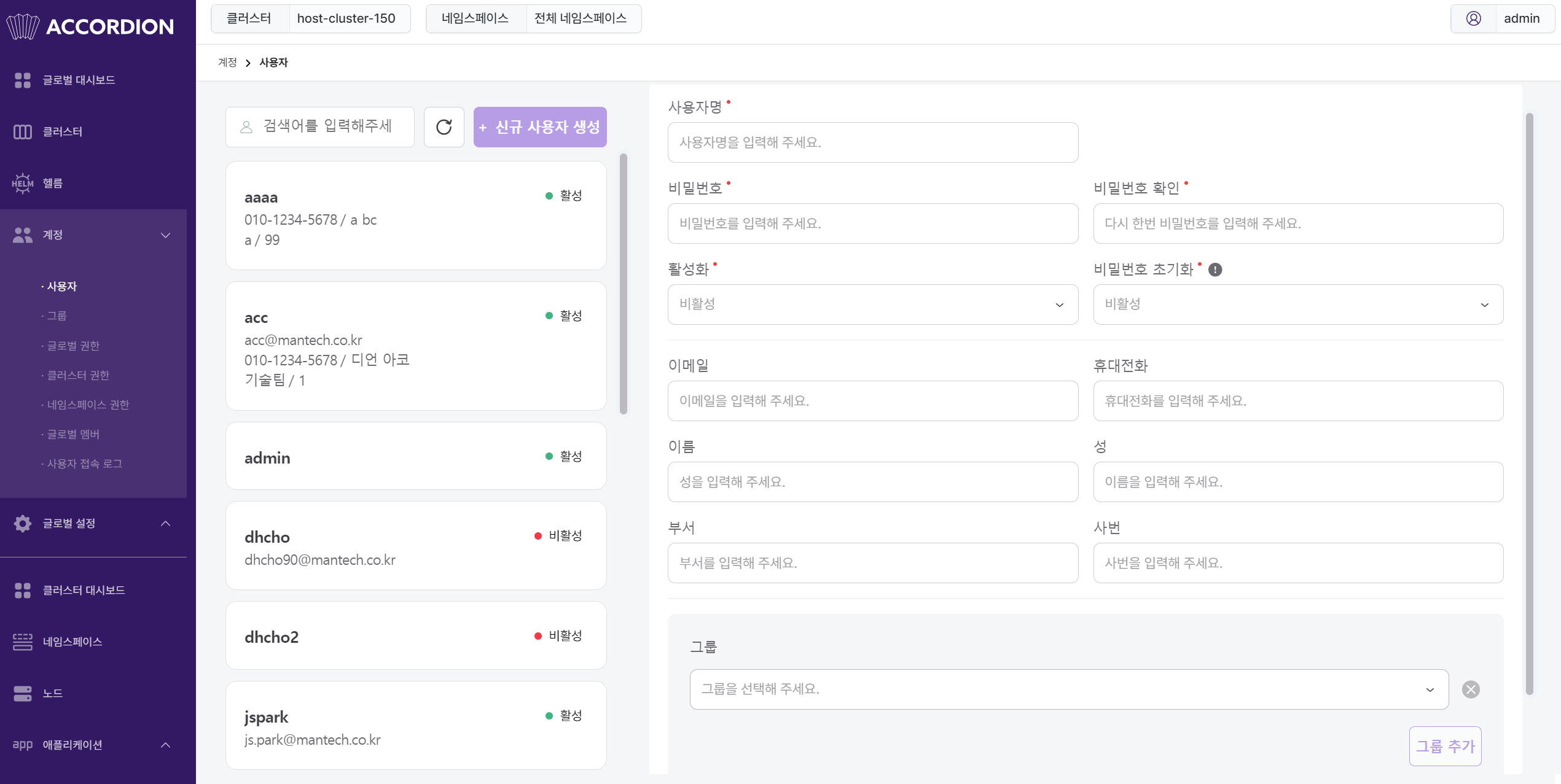Viewport: 1561px width, 784px height.
Task: Click the search field person icon
Action: 246,127
